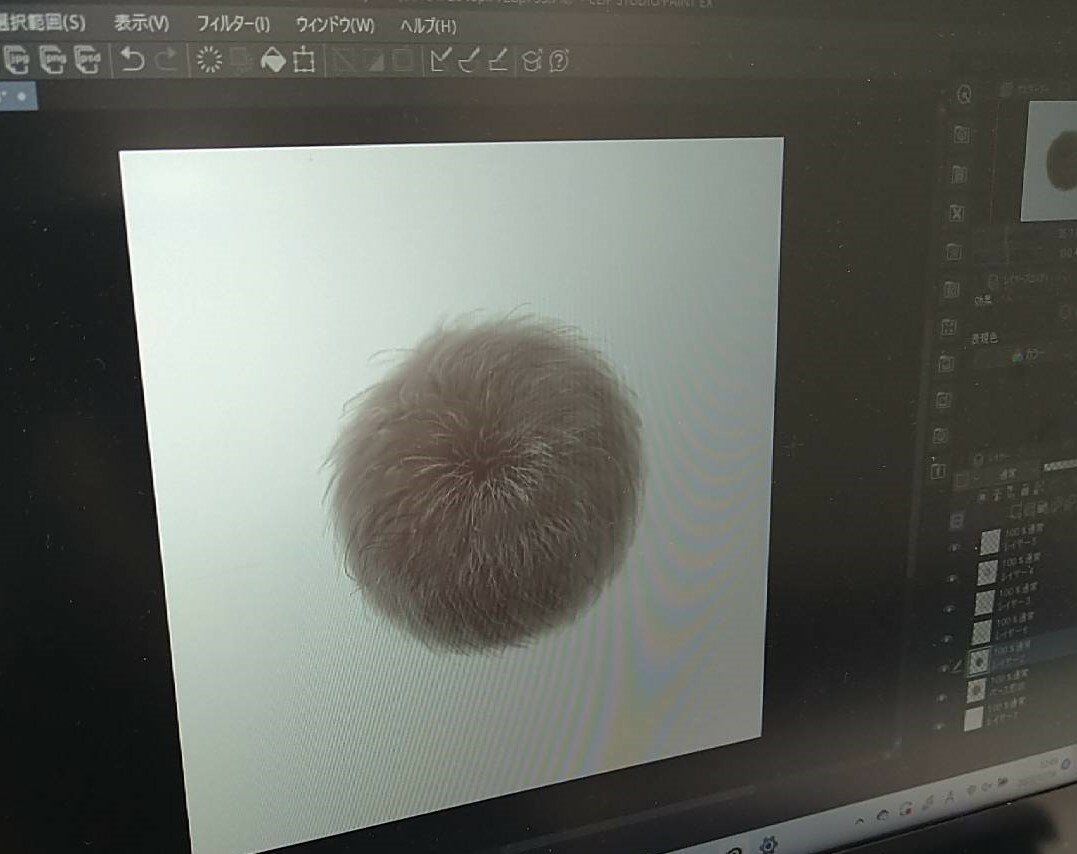Click the export as png icon
The height and width of the screenshot is (854, 1077).
tap(52, 59)
